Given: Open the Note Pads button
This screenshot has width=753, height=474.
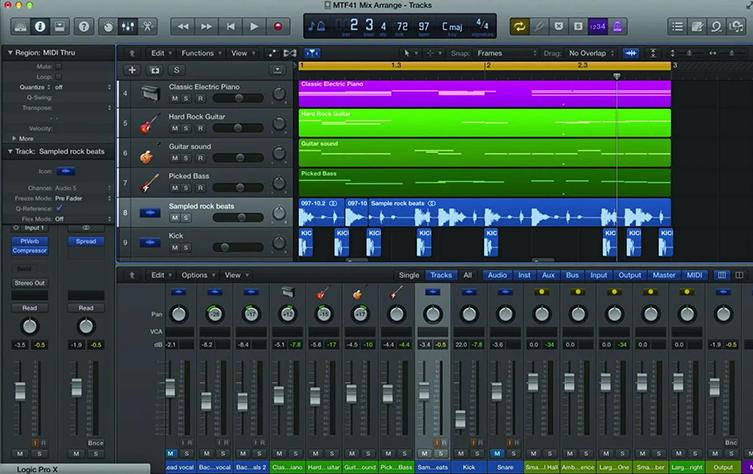Looking at the screenshot, I should 697,26.
